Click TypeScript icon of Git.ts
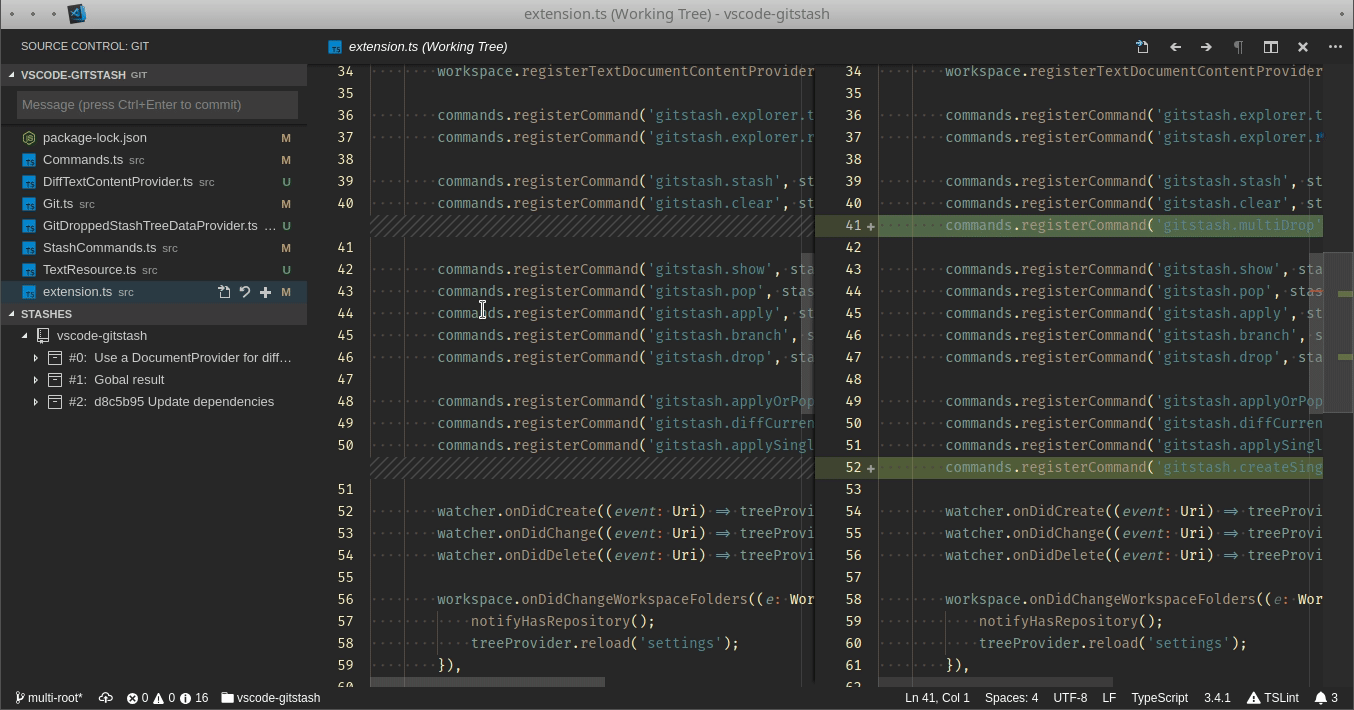 pos(29,204)
